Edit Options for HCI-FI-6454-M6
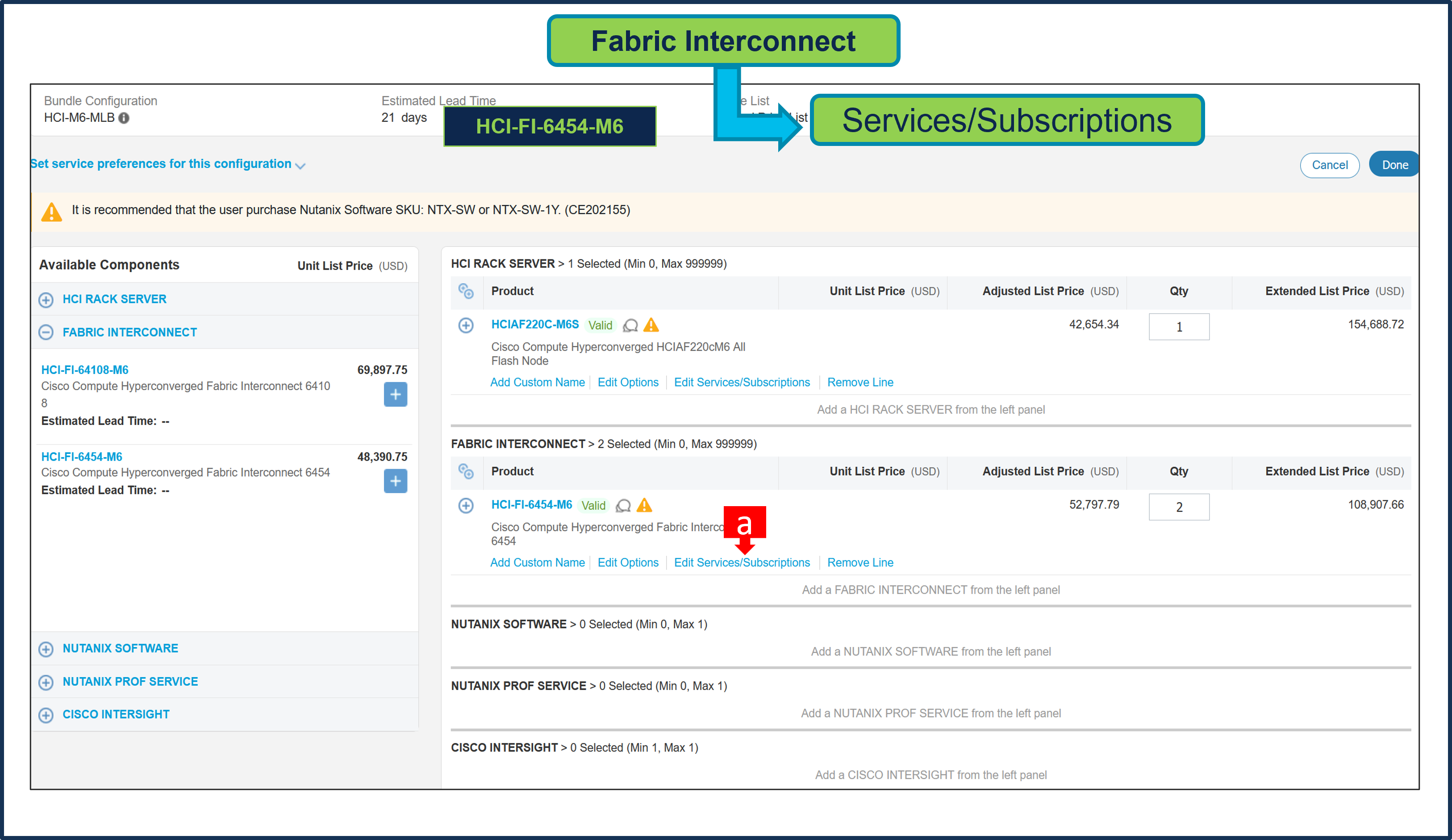The height and width of the screenshot is (840, 1452). click(x=628, y=563)
